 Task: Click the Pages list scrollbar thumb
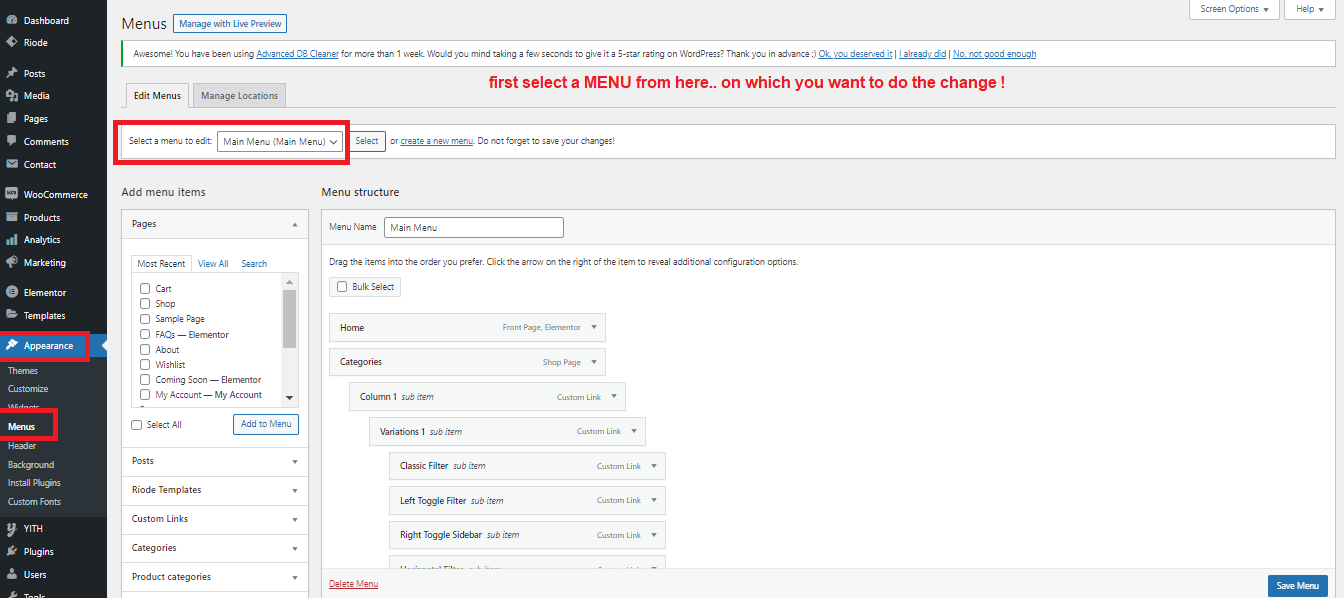pos(290,319)
